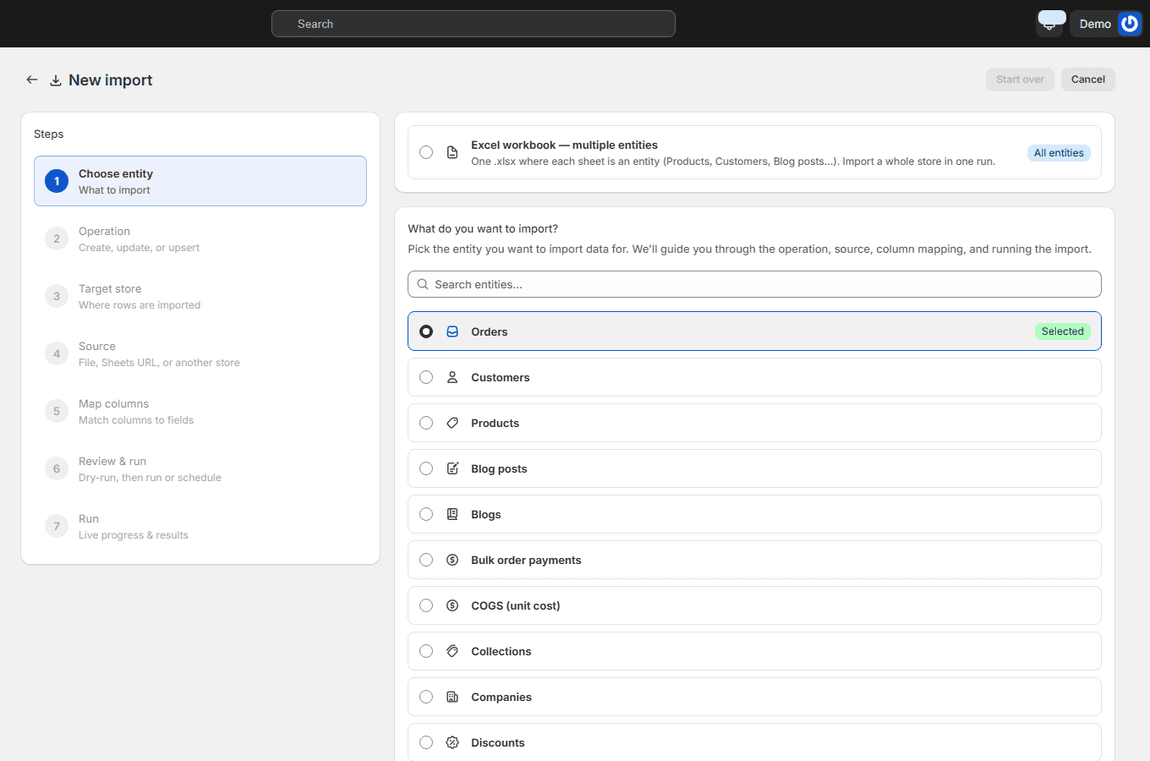
Task: Click the Companies building icon
Action: point(453,696)
